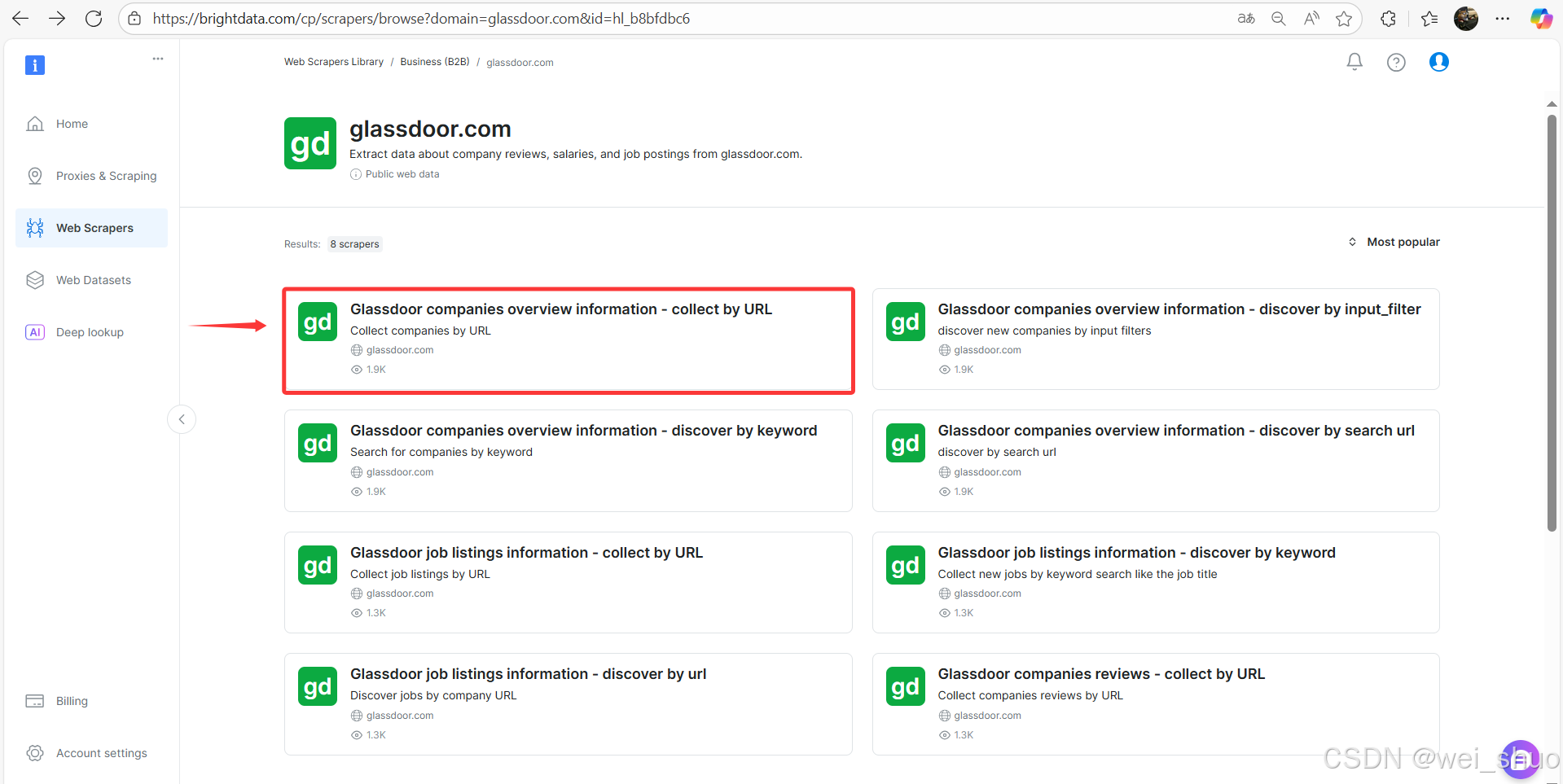Open the notifications bell
Viewport: 1563px width, 784px height.
[1354, 62]
